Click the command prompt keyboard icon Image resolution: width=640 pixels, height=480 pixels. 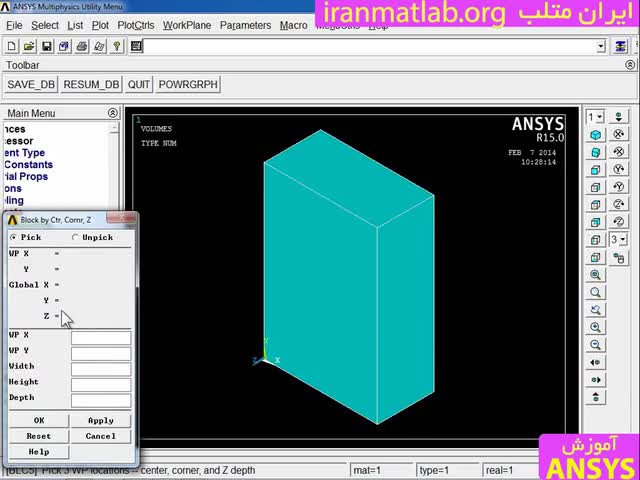click(x=136, y=46)
